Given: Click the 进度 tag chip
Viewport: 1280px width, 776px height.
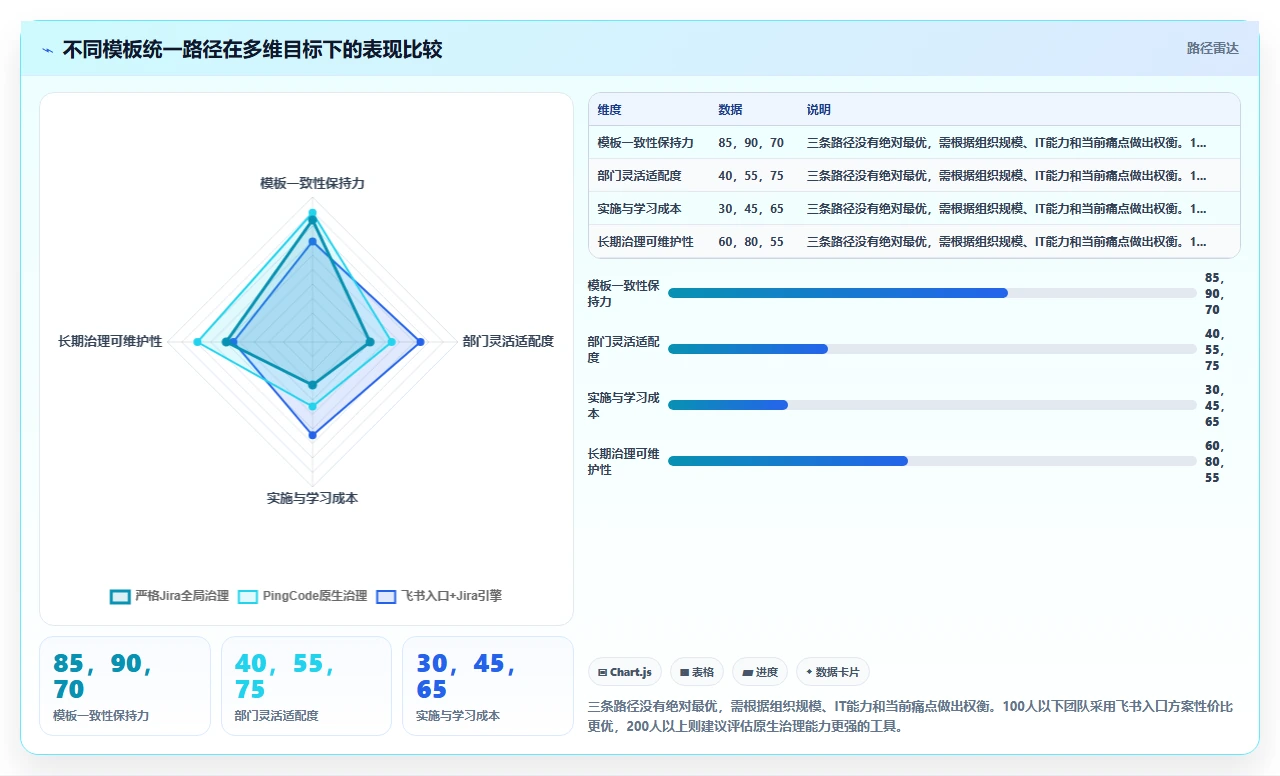Looking at the screenshot, I should point(760,672).
